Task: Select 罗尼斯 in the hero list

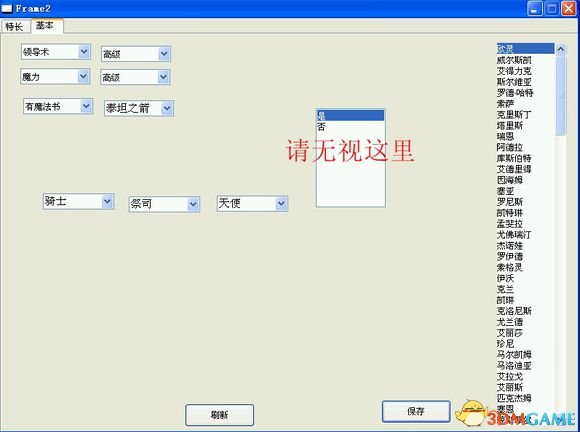Action: pos(525,202)
